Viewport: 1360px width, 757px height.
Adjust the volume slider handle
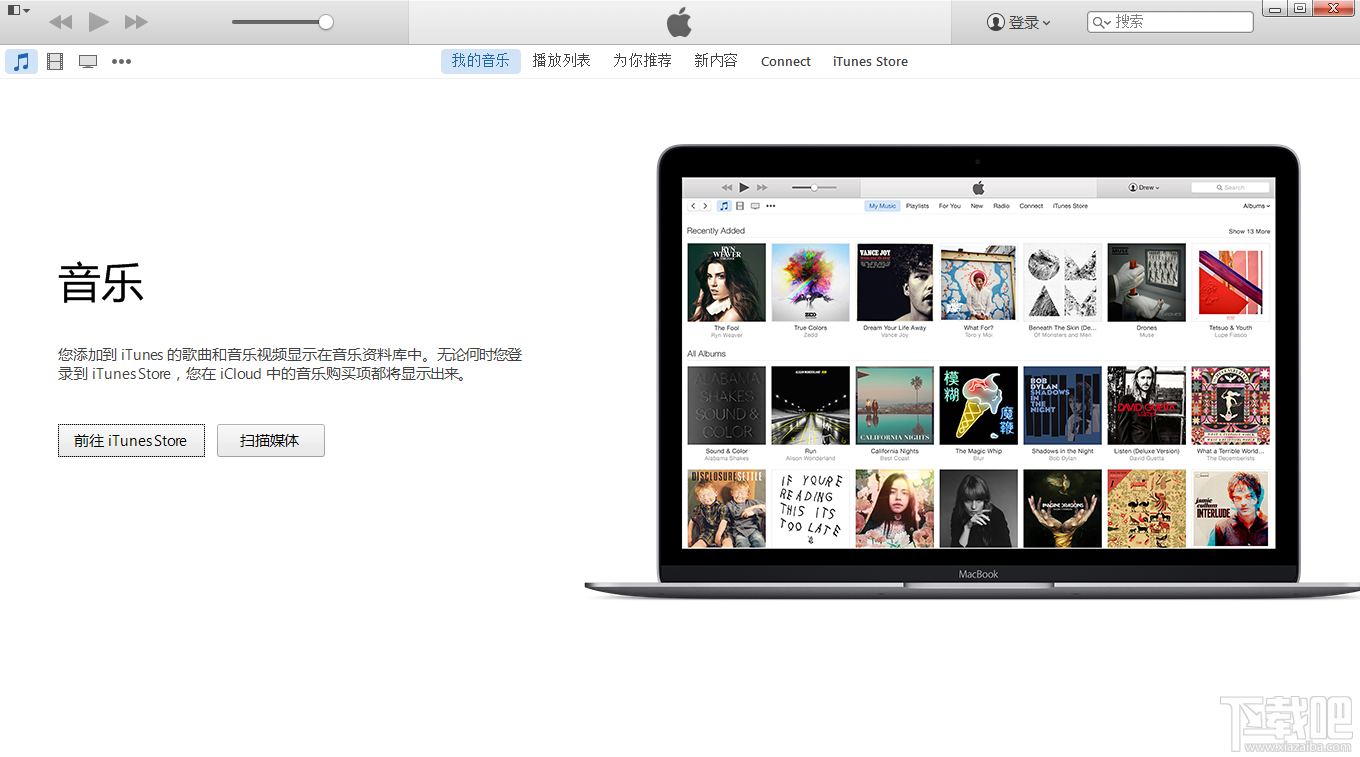tap(325, 21)
